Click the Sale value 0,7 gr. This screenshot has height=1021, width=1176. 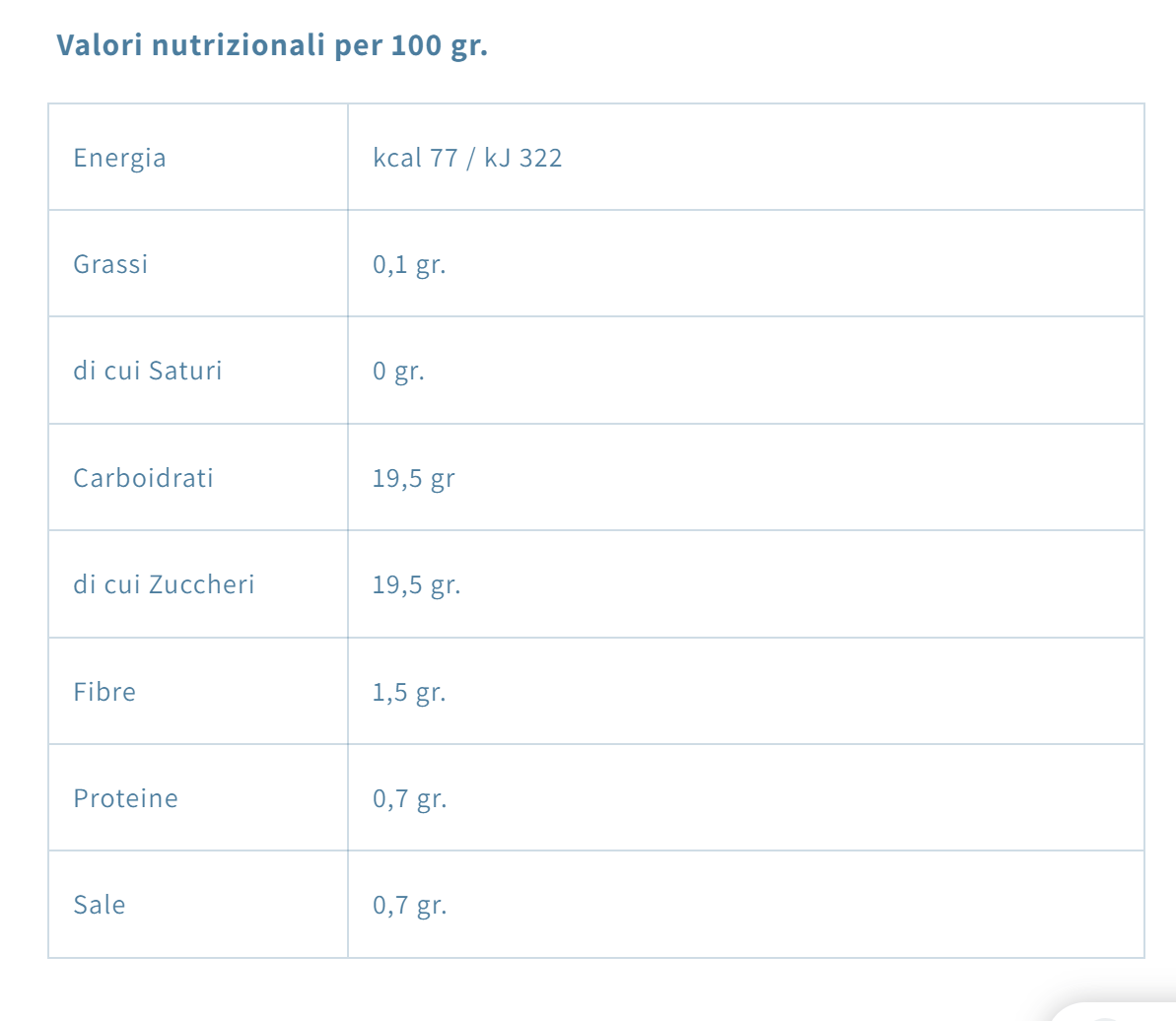point(409,905)
